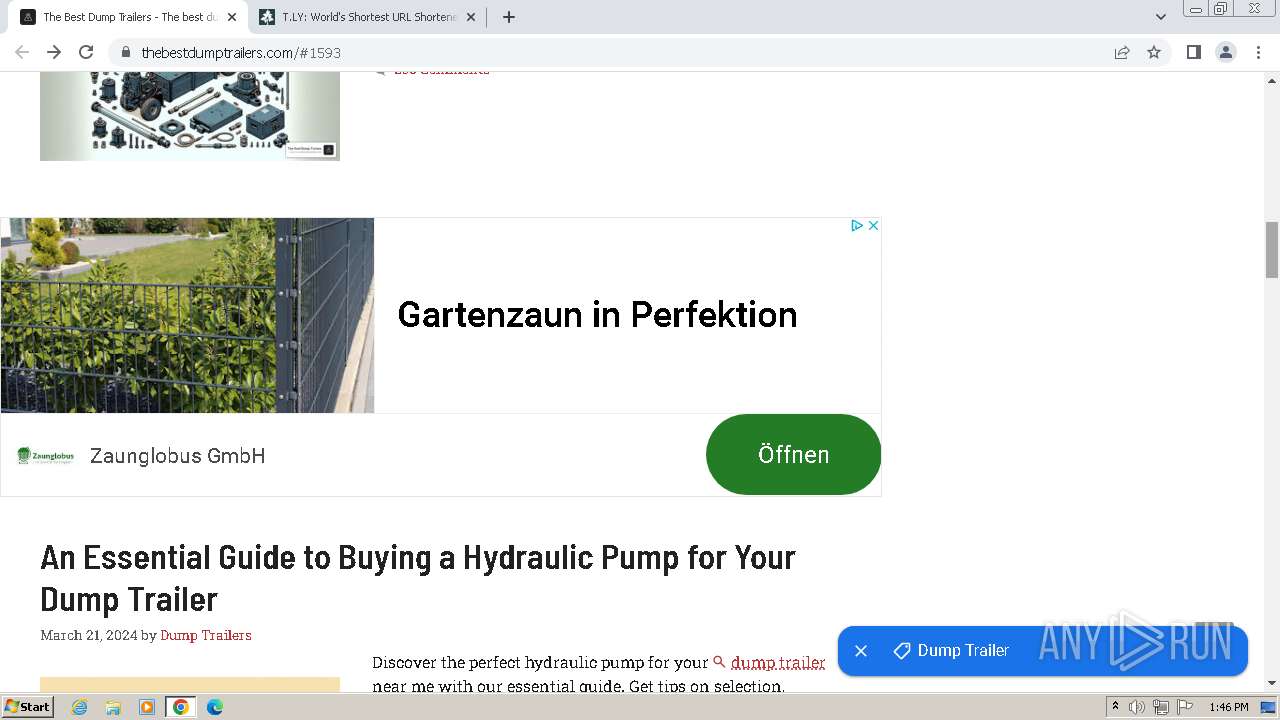Screen dimensions: 1280x720
Task: Open File Explorer from the taskbar
Action: pyautogui.click(x=113, y=707)
